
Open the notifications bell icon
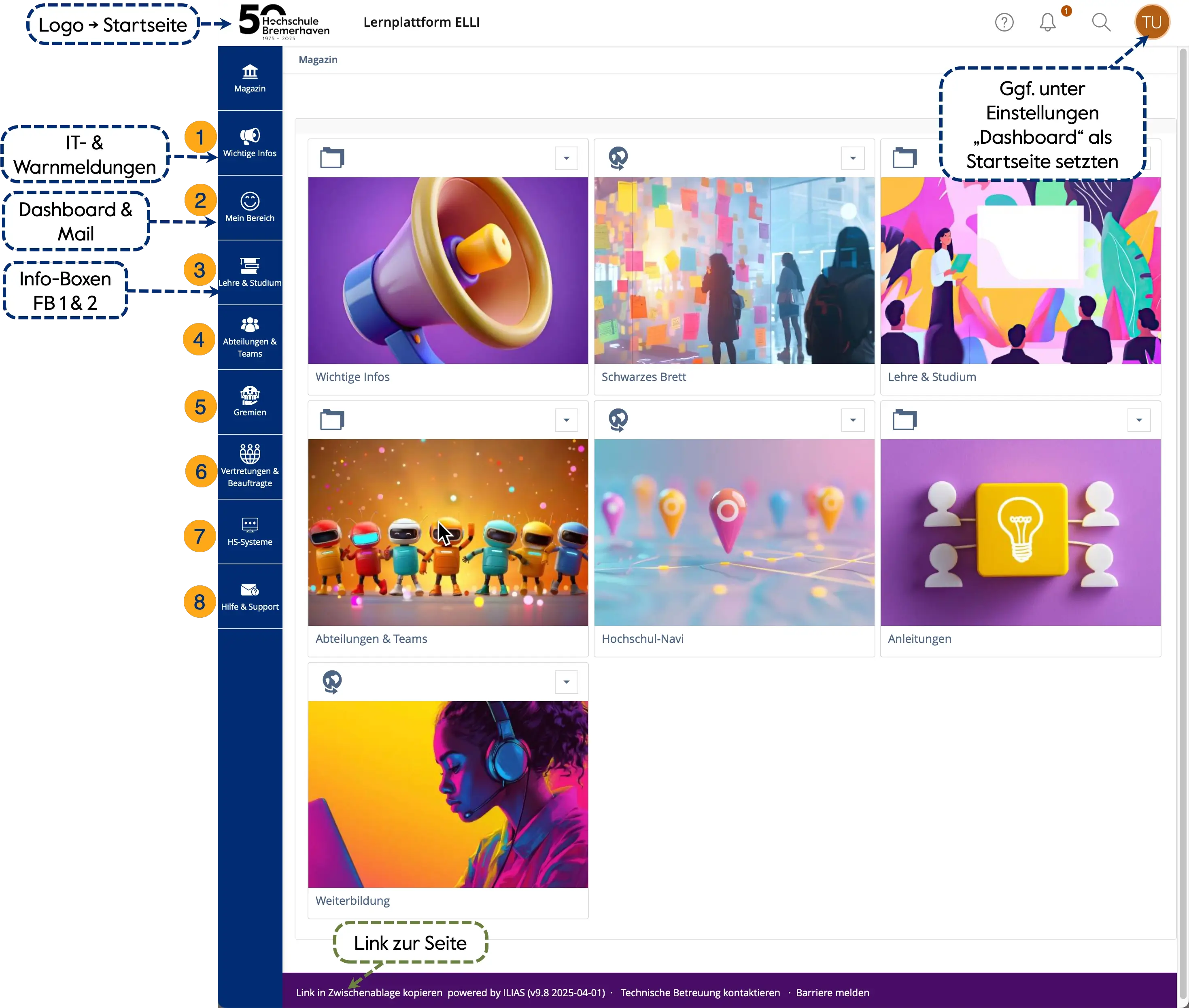click(1047, 22)
